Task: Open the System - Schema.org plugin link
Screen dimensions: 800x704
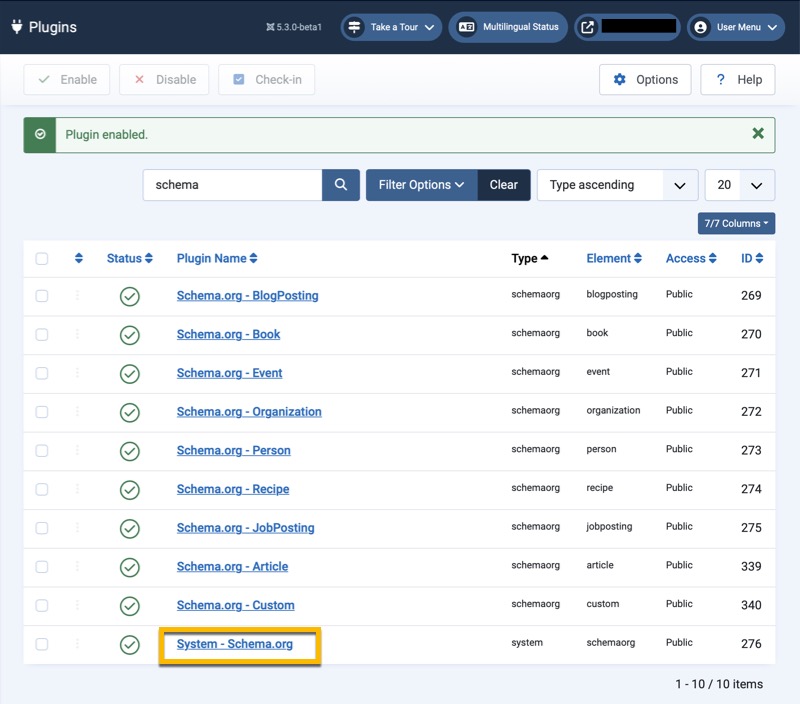Action: coord(235,644)
